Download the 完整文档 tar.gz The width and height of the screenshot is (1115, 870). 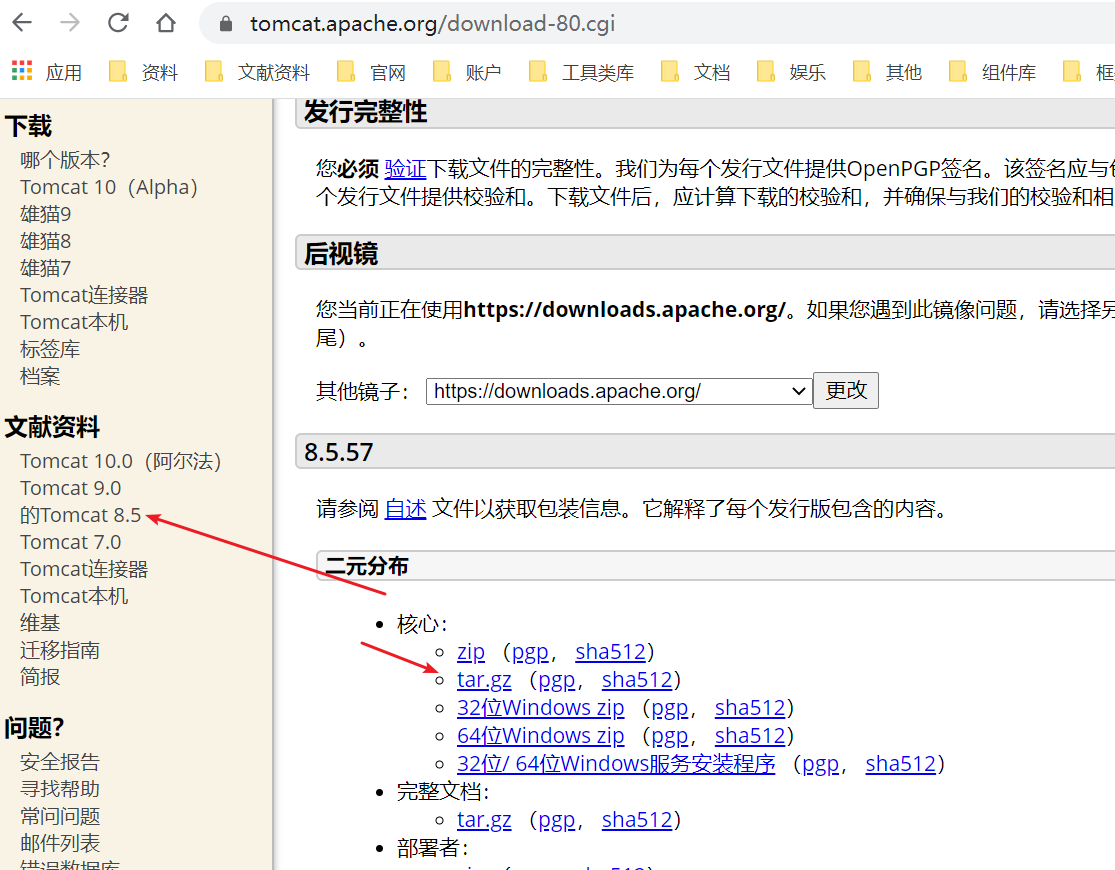(x=484, y=820)
